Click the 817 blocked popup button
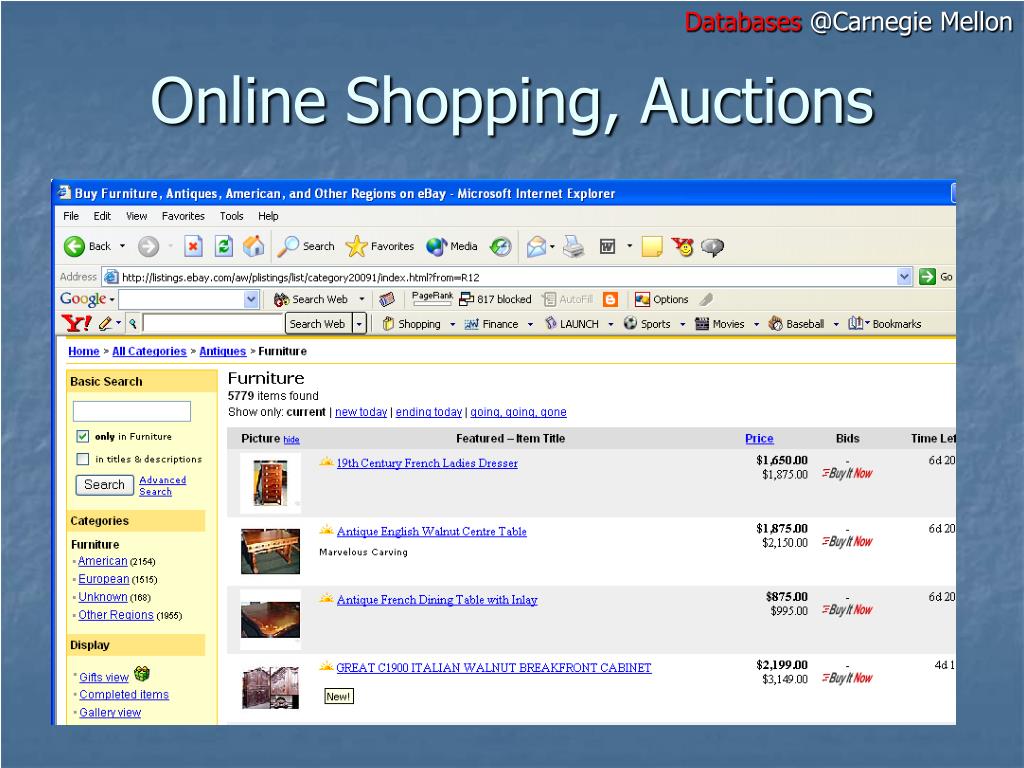This screenshot has width=1024, height=768. 496,299
